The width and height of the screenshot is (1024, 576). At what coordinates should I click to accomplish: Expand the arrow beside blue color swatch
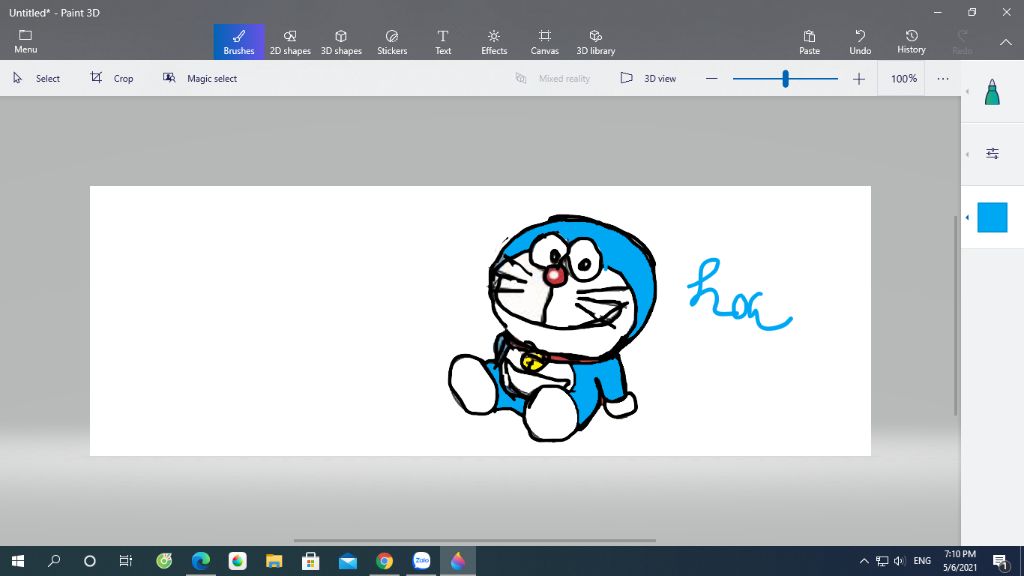point(967,217)
